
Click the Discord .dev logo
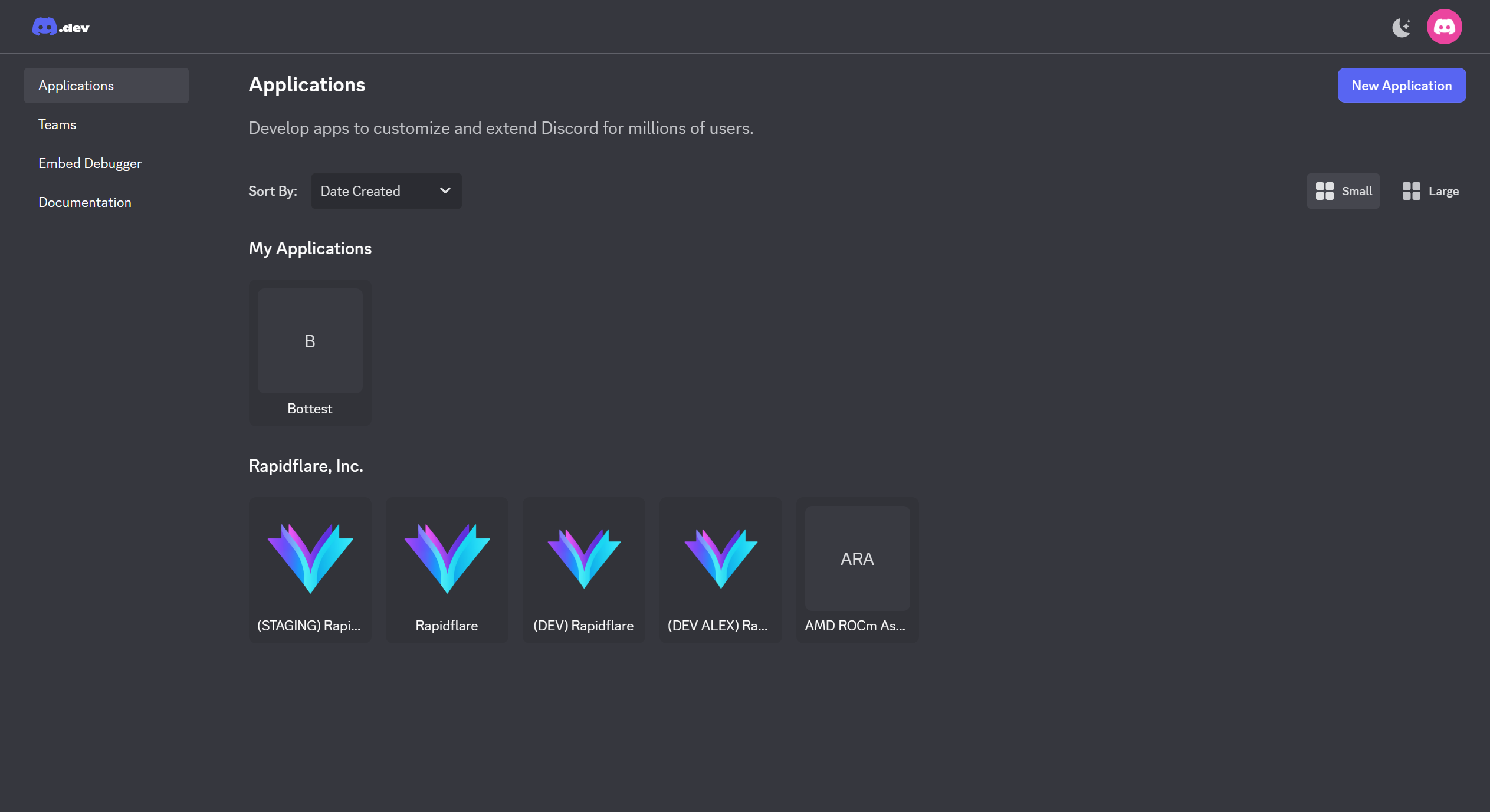61,27
